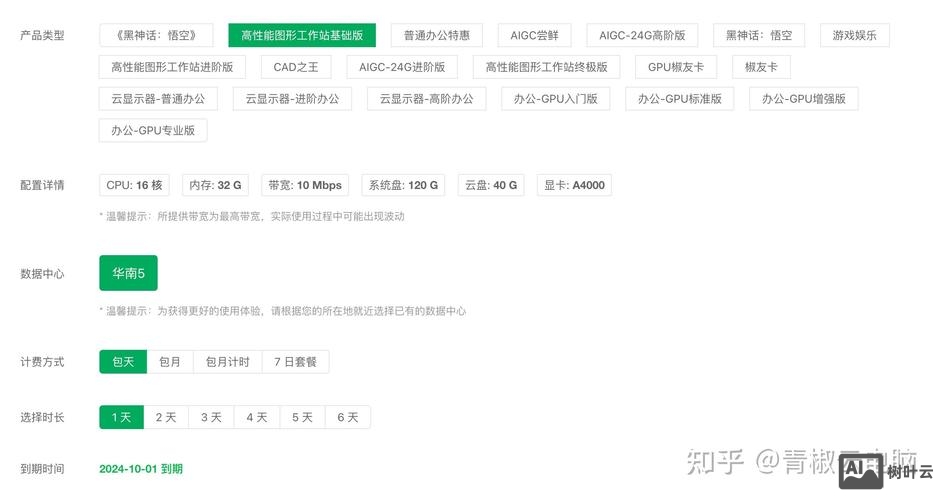Pick the AIGC-24G高阶版 option

642,36
